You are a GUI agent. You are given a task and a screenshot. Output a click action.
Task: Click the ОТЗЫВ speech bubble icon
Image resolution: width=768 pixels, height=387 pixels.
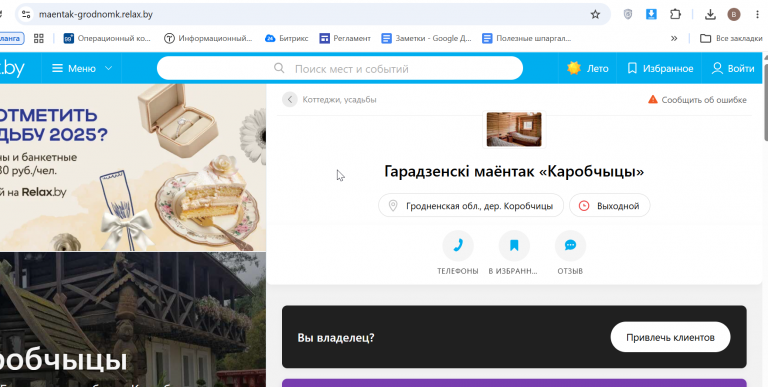click(x=570, y=245)
